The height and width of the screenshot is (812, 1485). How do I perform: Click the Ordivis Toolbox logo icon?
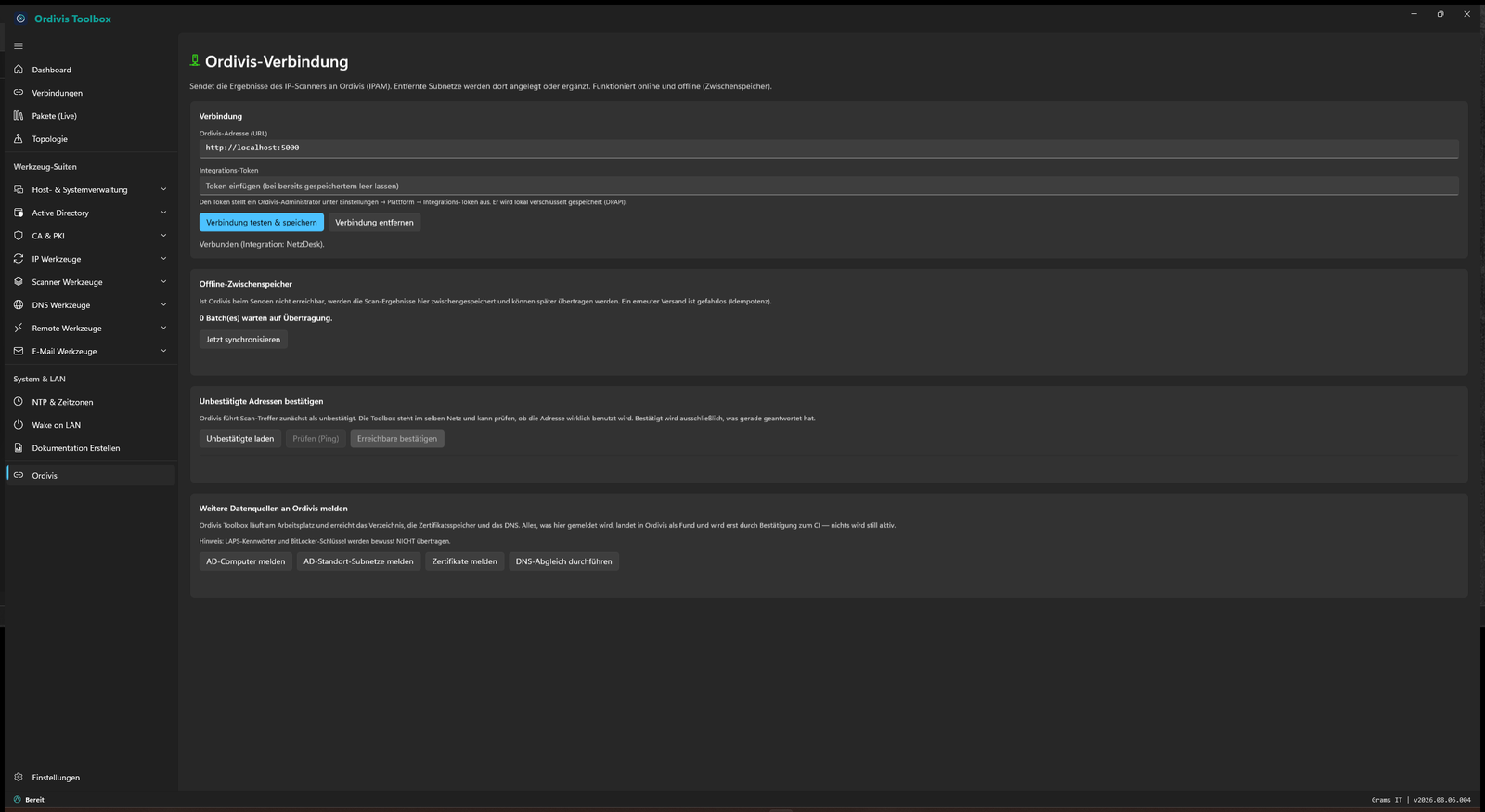click(20, 19)
